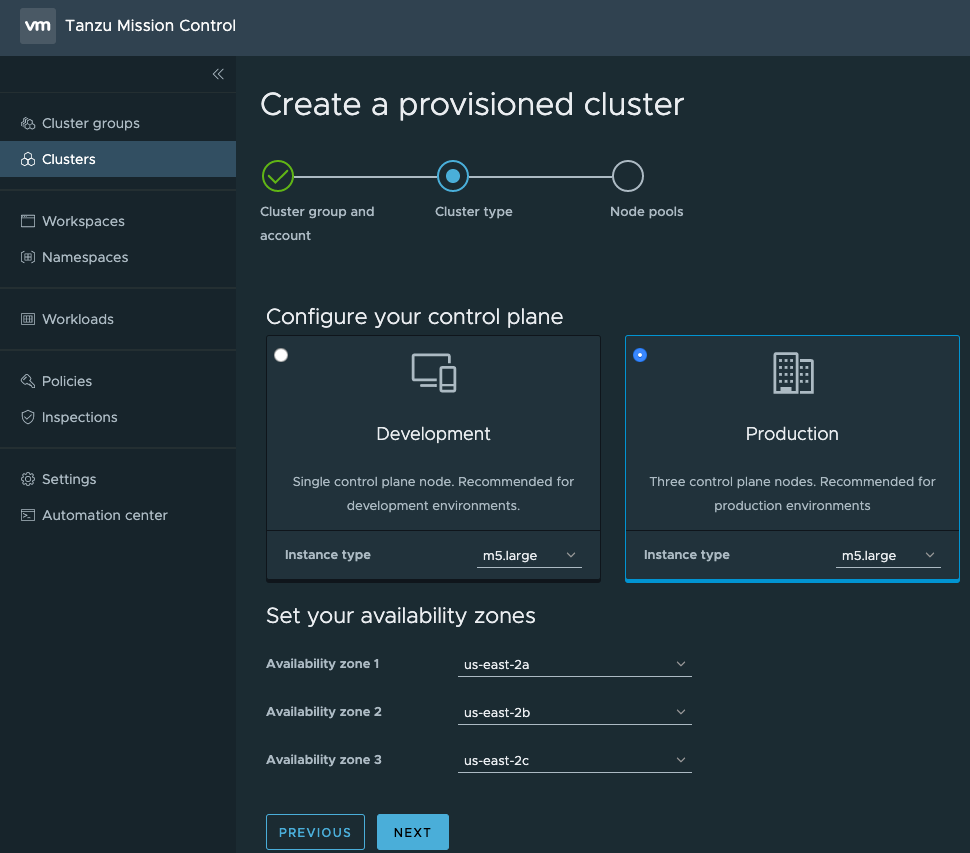Open Automation center menu item
This screenshot has height=853, width=970.
pyautogui.click(x=104, y=515)
